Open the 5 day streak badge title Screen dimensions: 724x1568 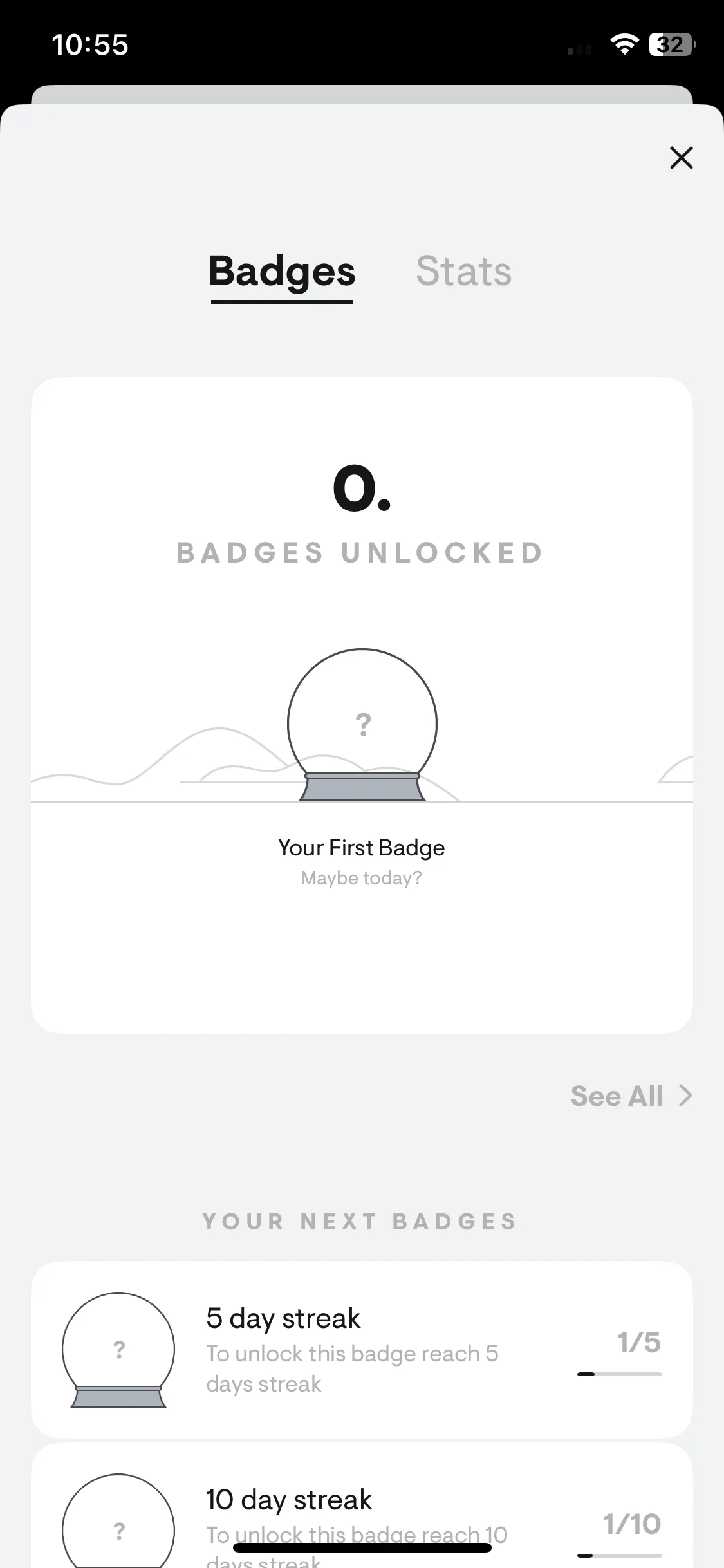[x=283, y=1318]
